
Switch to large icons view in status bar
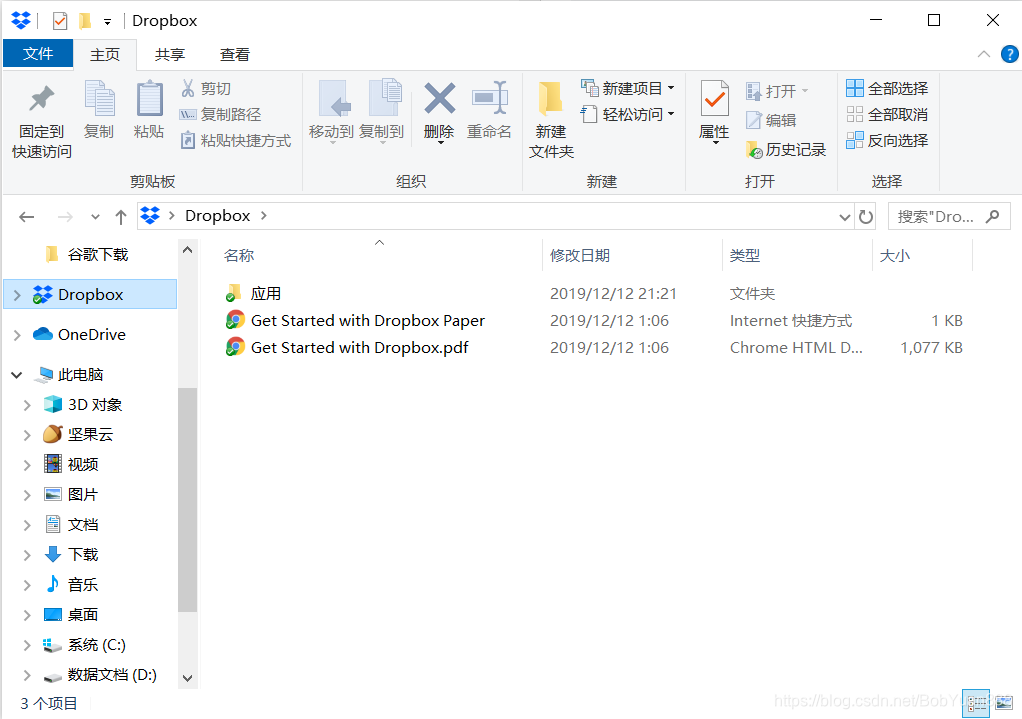pyautogui.click(x=1004, y=703)
